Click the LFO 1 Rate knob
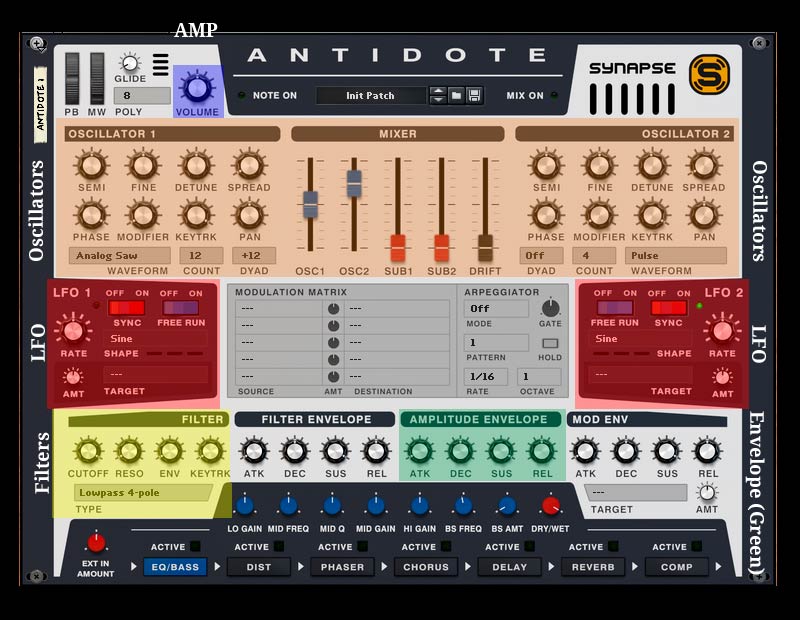800x620 pixels. (73, 331)
